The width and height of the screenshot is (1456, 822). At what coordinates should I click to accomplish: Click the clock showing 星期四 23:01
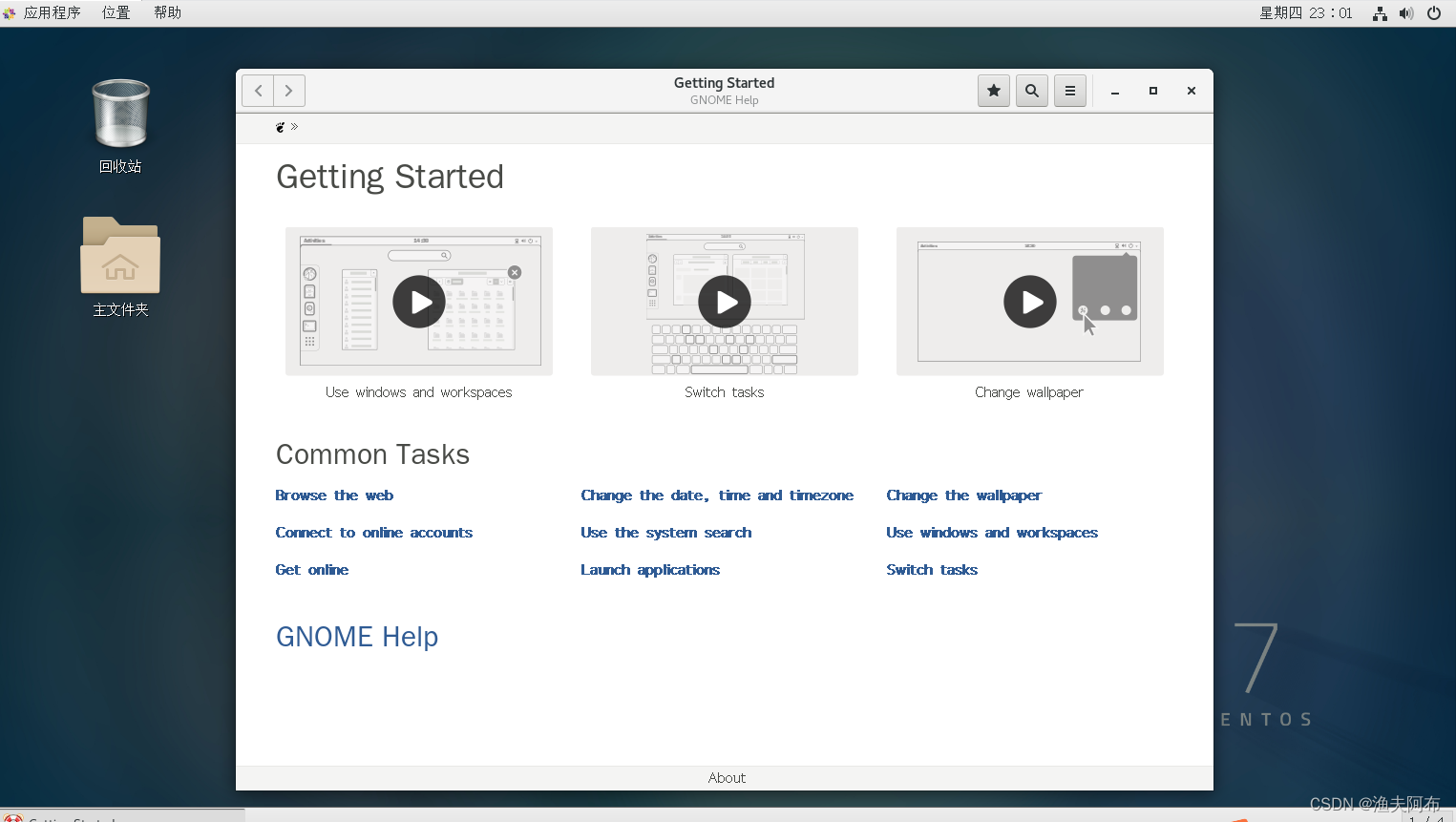click(x=1306, y=13)
